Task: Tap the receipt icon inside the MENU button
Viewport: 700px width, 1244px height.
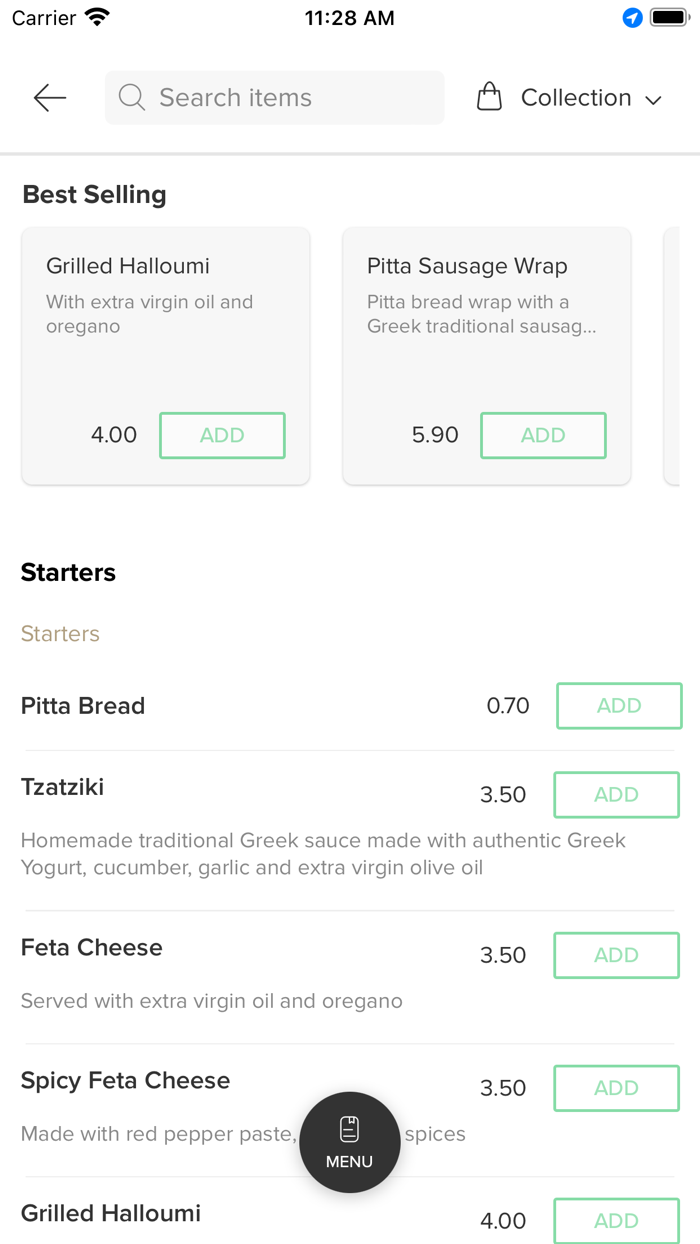Action: click(x=349, y=1126)
